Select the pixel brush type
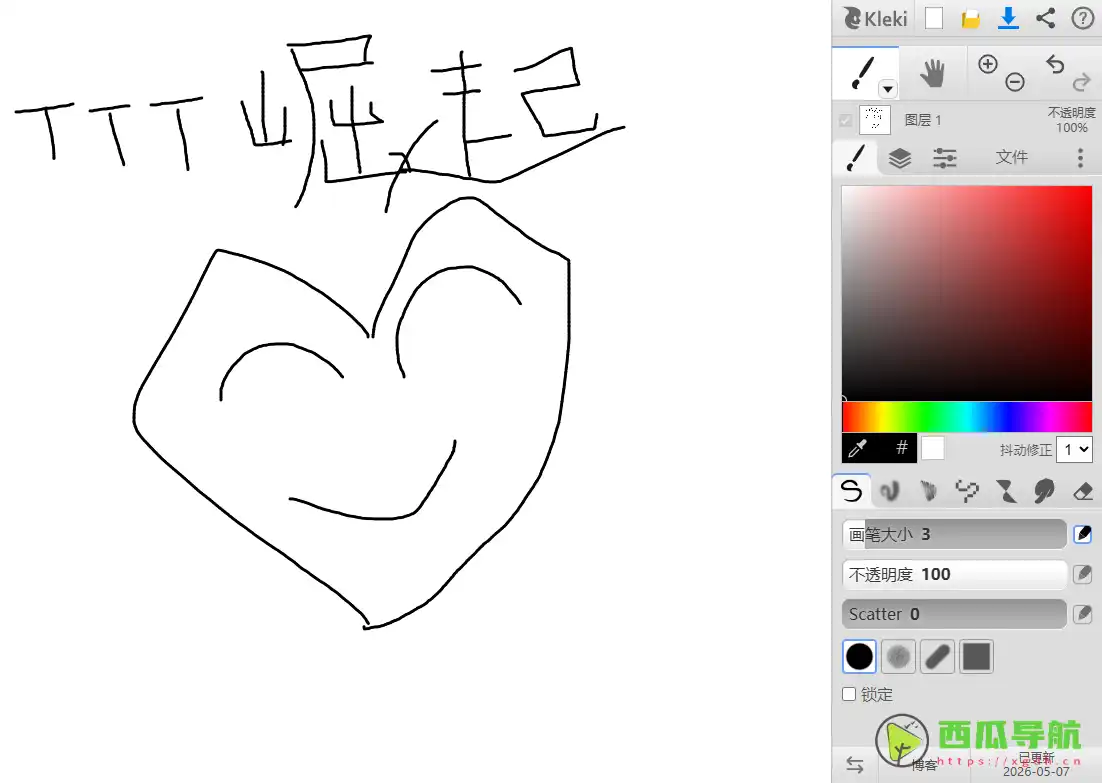 pos(967,491)
